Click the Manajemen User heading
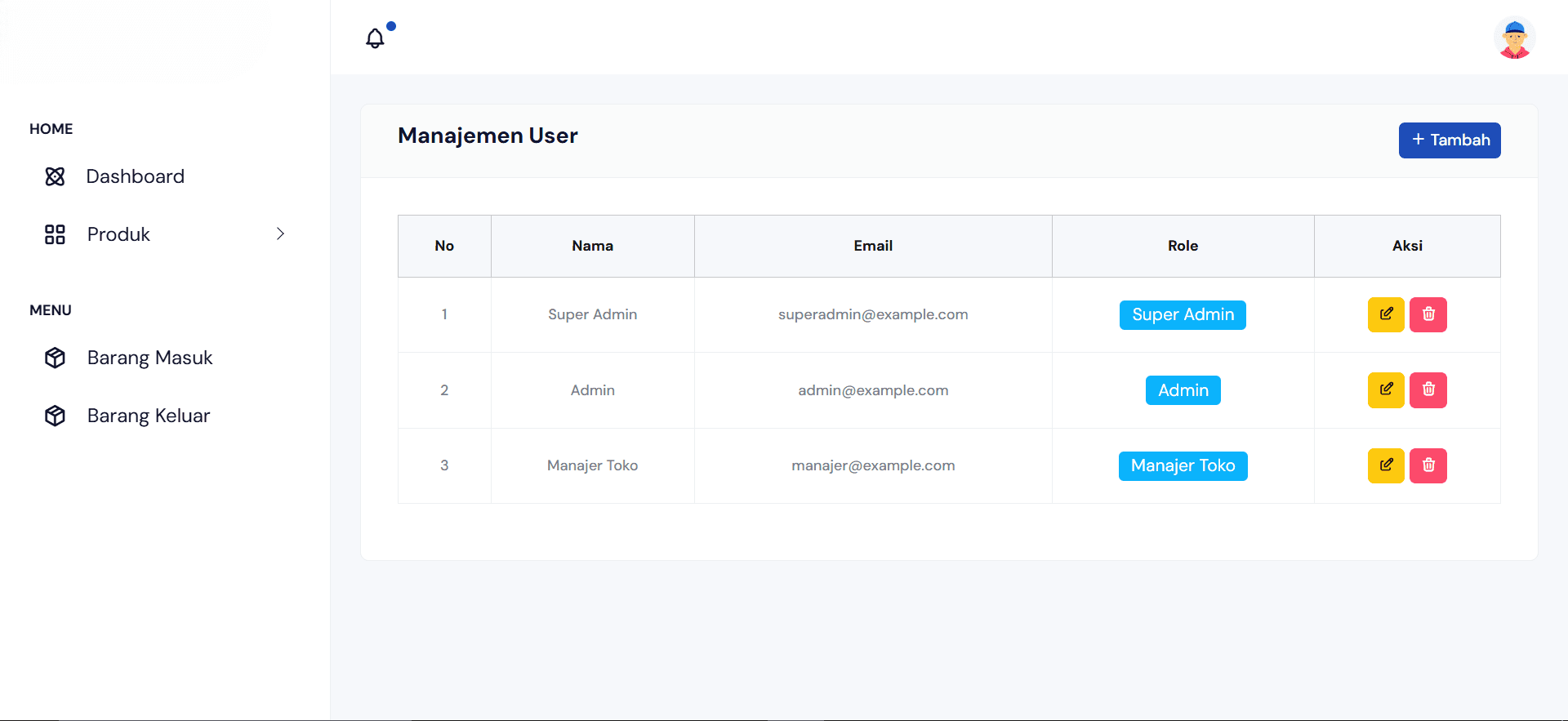 pyautogui.click(x=488, y=136)
